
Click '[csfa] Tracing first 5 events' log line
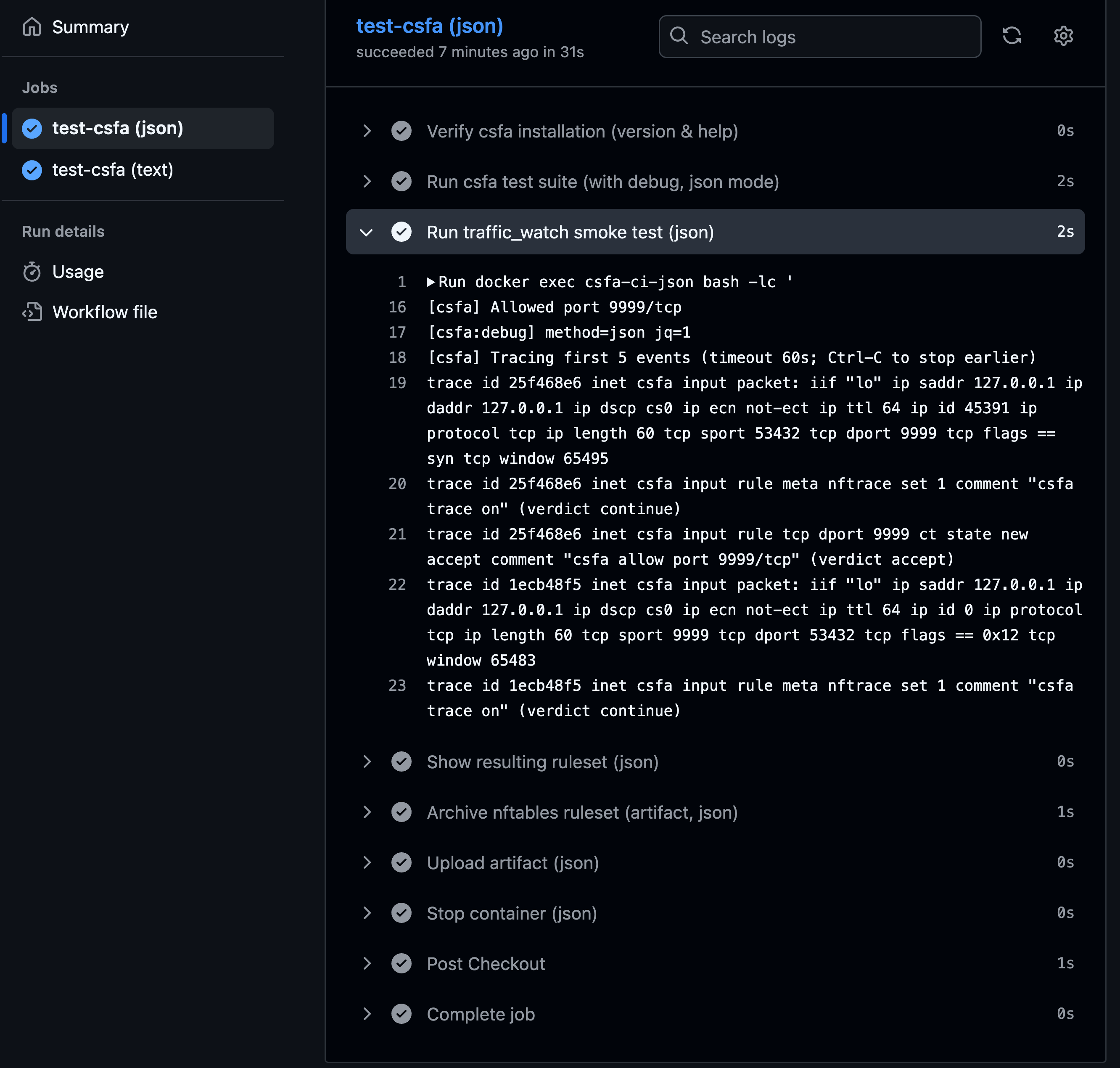click(731, 357)
